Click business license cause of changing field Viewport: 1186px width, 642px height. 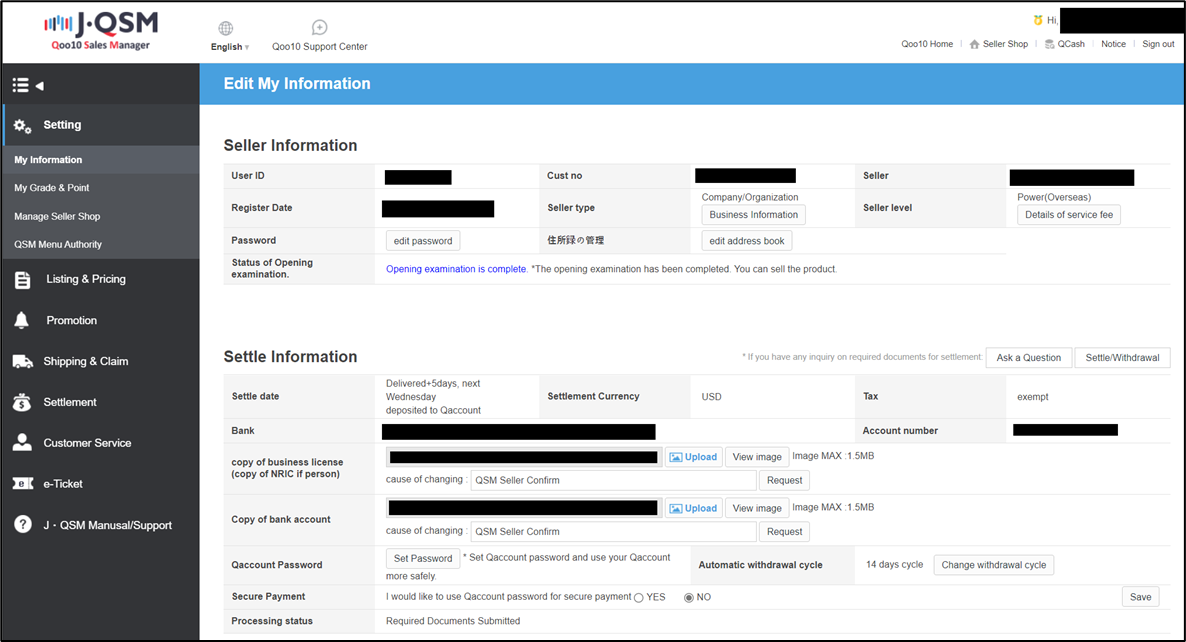tap(613, 480)
